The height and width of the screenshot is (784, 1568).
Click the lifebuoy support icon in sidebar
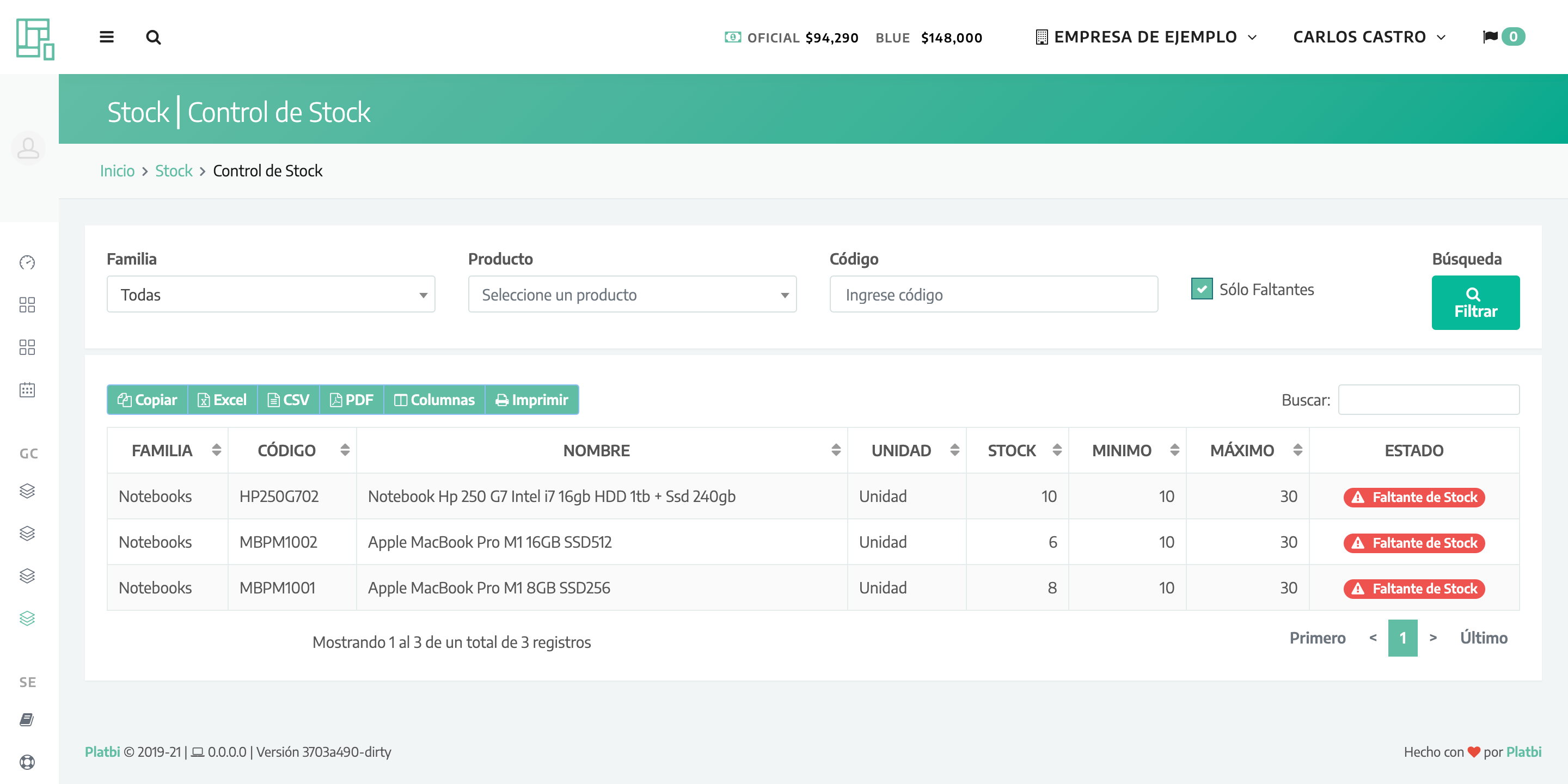pyautogui.click(x=27, y=762)
